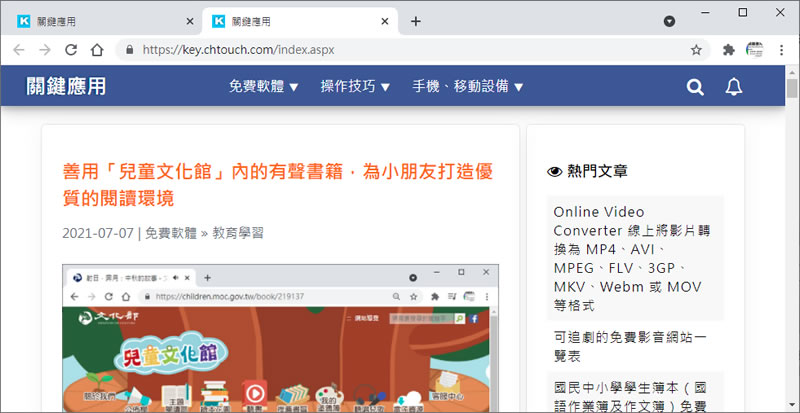This screenshot has height=413, width=800.
Task: Click the 2021-07-07 article date
Action: (x=98, y=233)
